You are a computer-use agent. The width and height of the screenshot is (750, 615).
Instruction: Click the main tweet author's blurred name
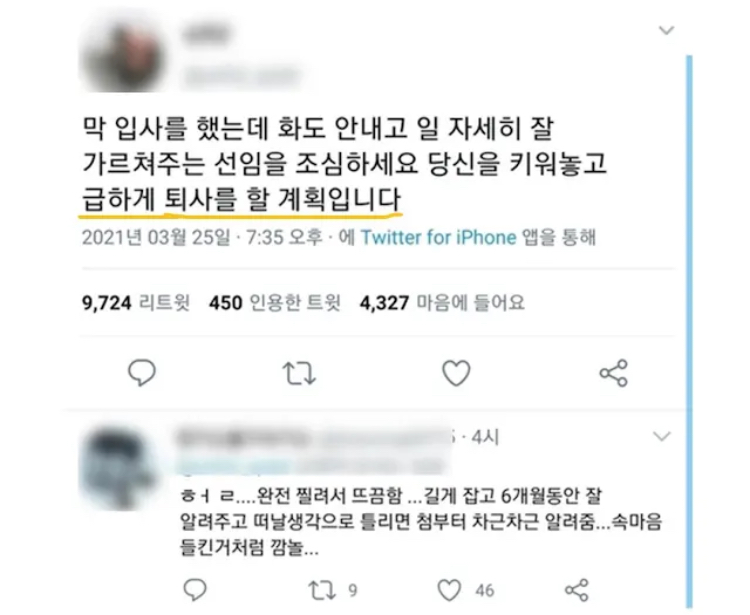[207, 35]
